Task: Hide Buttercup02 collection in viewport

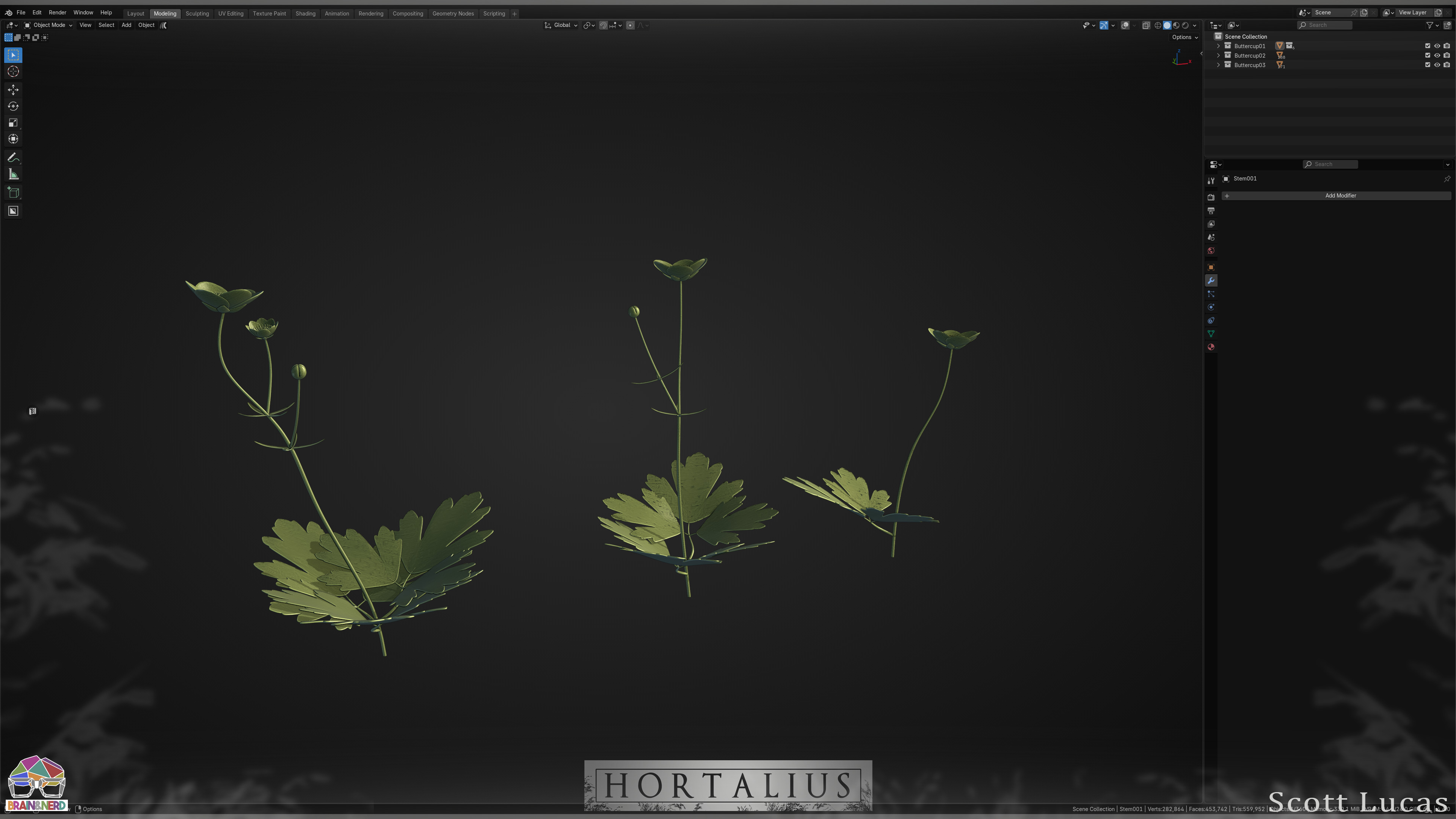Action: [1437, 55]
